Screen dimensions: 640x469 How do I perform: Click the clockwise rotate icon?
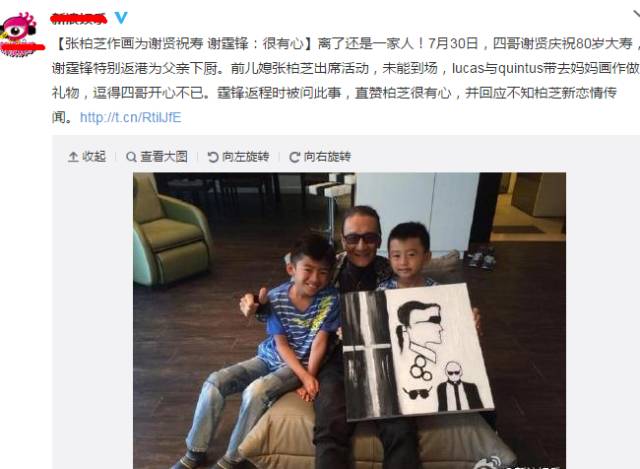point(294,157)
